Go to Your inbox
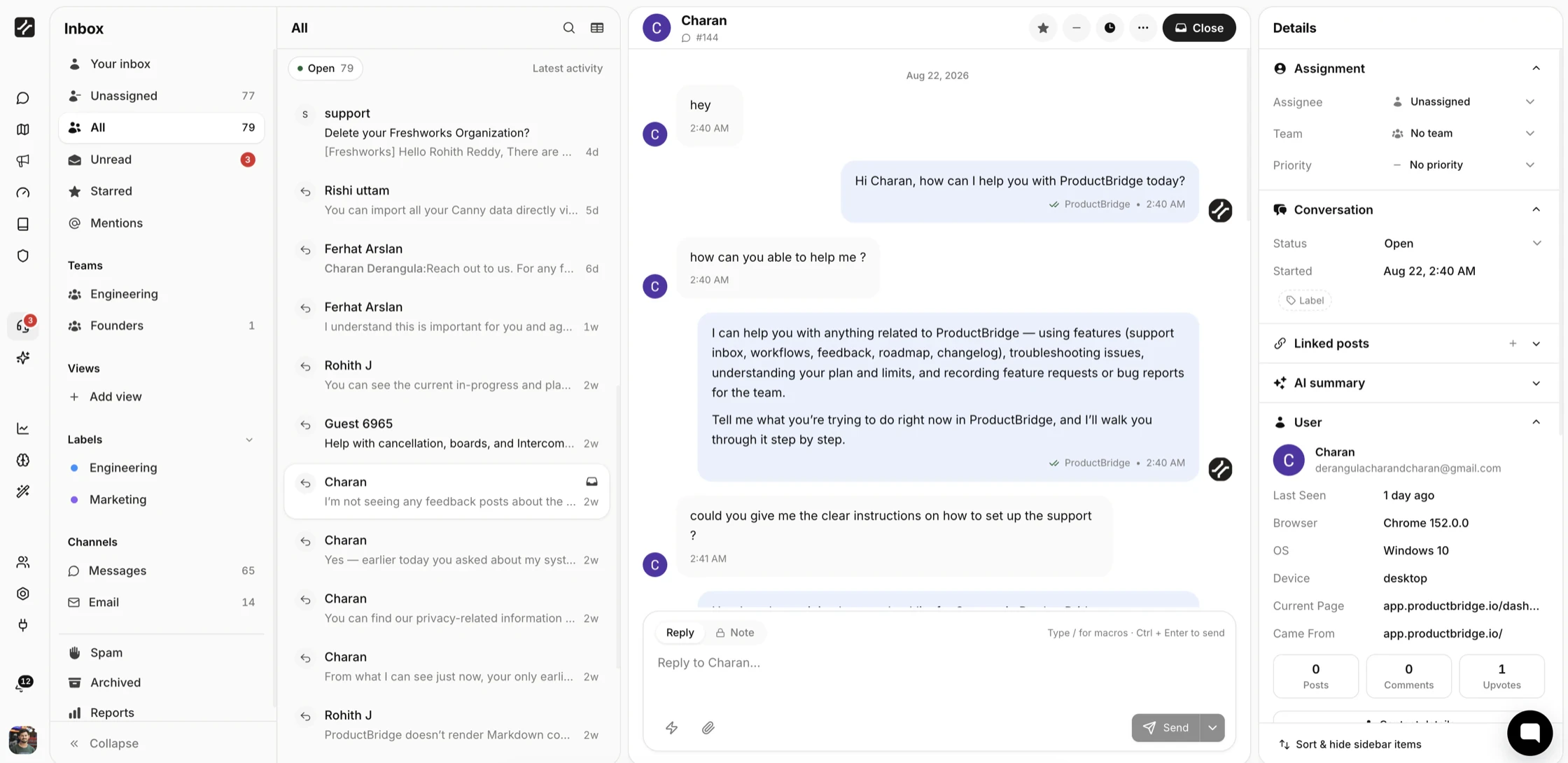Viewport: 1568px width, 763px height. [x=162, y=64]
